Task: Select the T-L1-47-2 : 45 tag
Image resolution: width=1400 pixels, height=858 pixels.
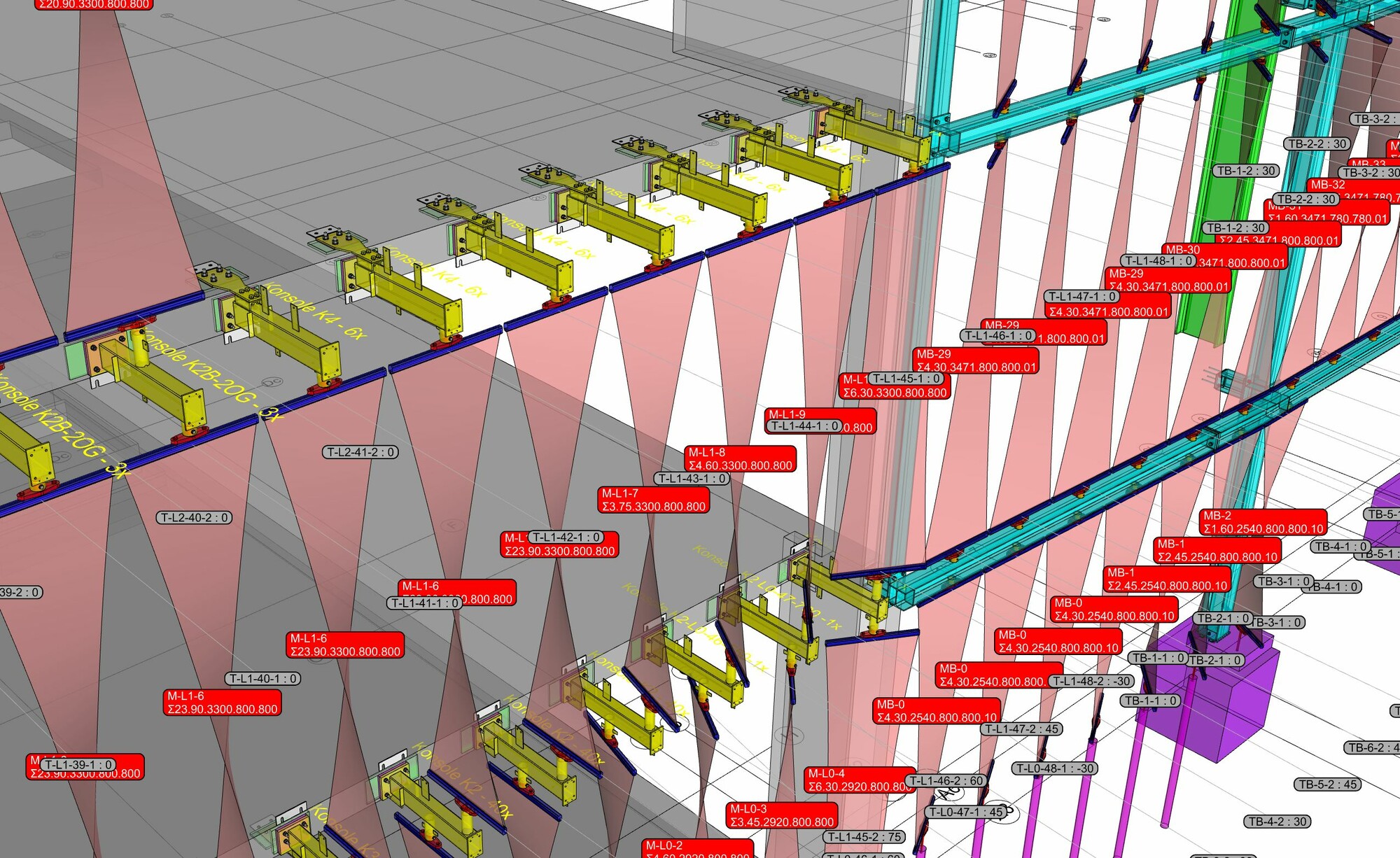Action: point(1022,729)
